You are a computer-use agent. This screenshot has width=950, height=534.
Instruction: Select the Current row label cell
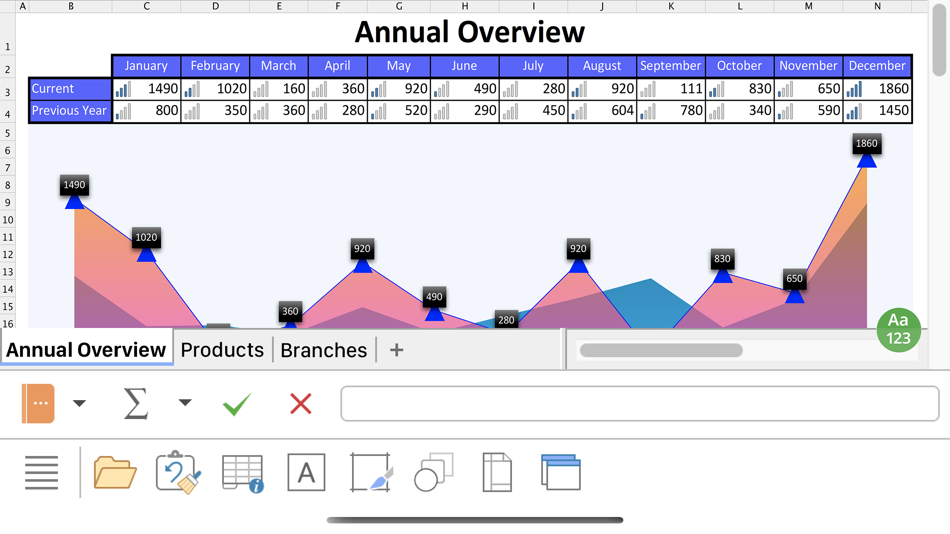click(x=70, y=88)
